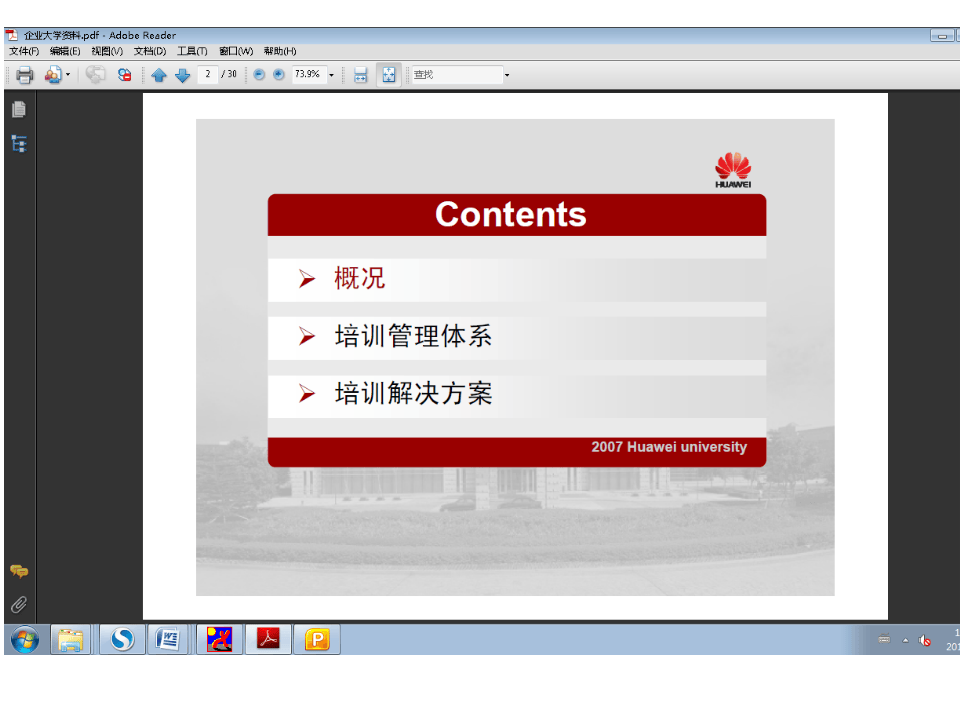Click the Huawei logo on slide
960x720 pixels.
733,170
